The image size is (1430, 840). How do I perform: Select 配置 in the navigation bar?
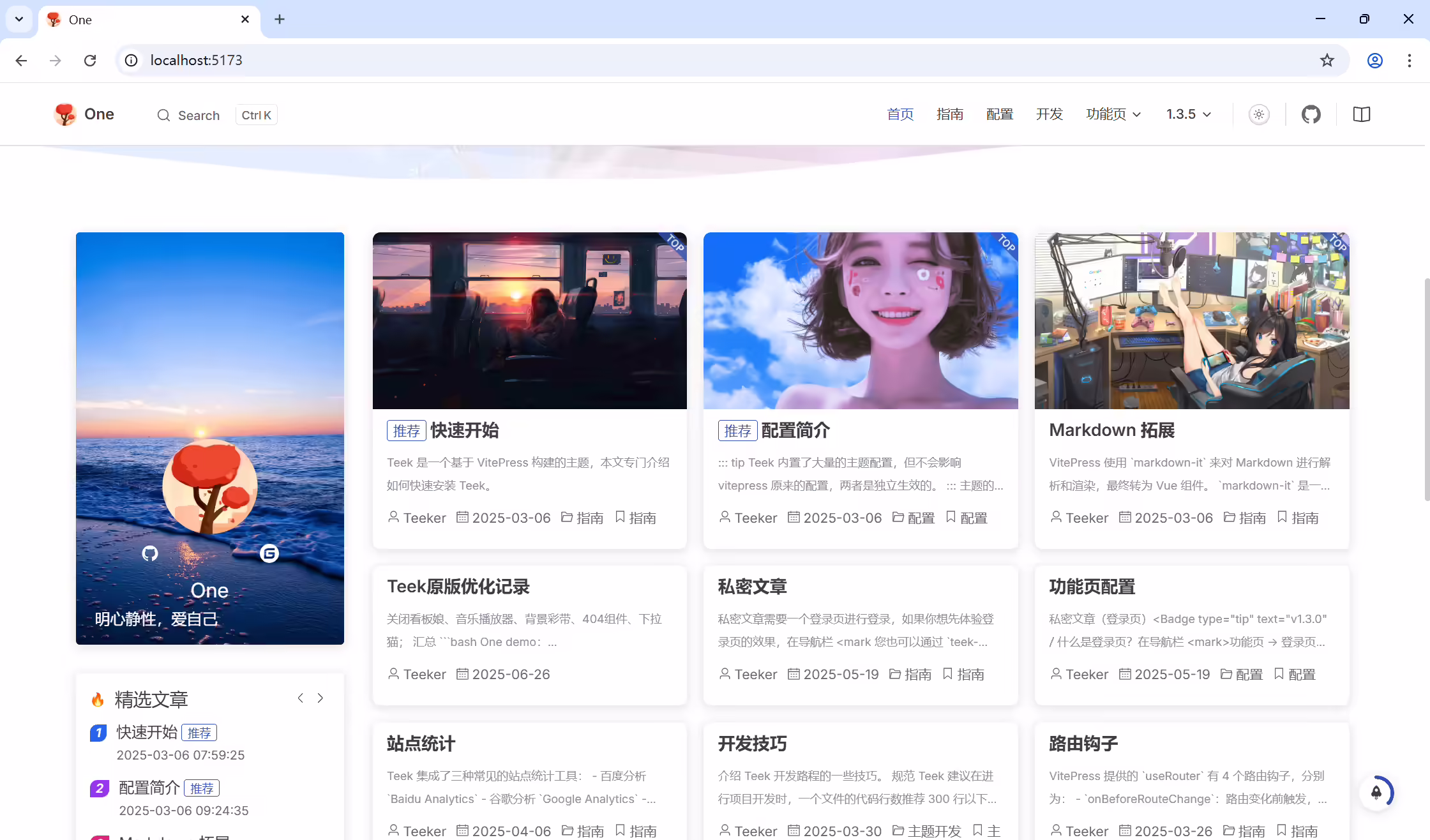pos(1000,114)
